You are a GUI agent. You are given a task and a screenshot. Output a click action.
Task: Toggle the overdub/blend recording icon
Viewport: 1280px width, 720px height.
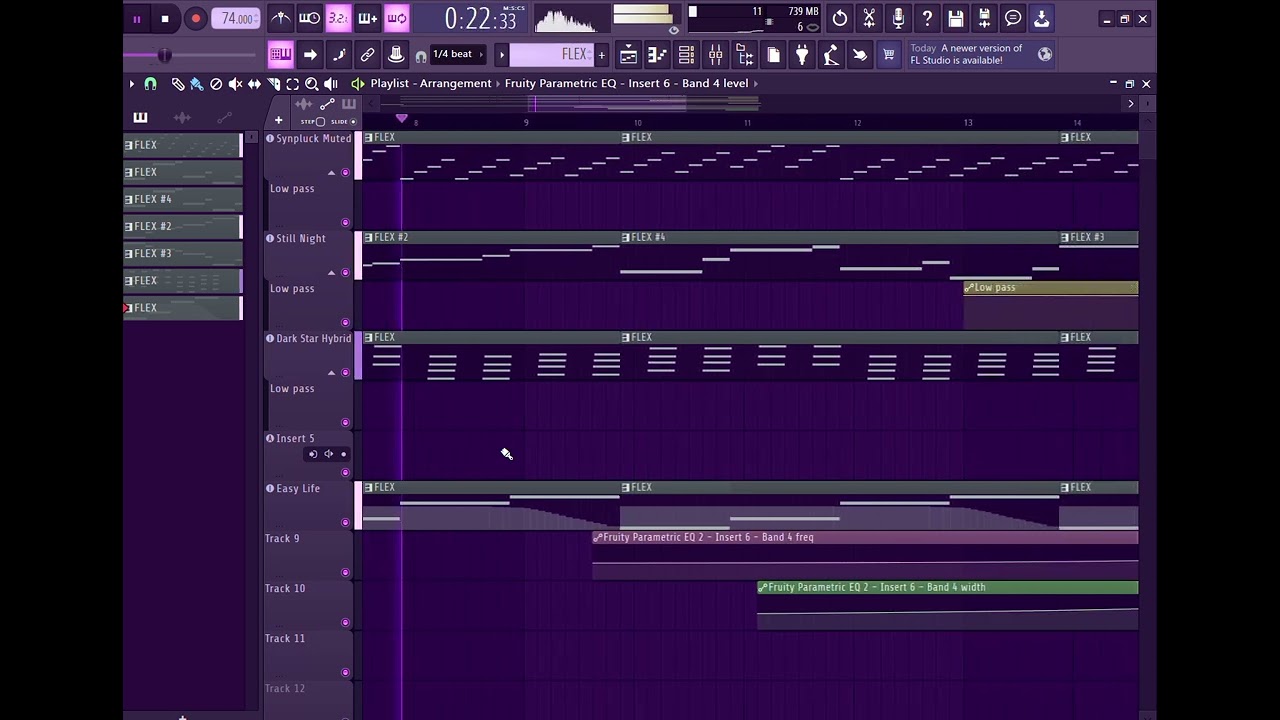(x=367, y=18)
